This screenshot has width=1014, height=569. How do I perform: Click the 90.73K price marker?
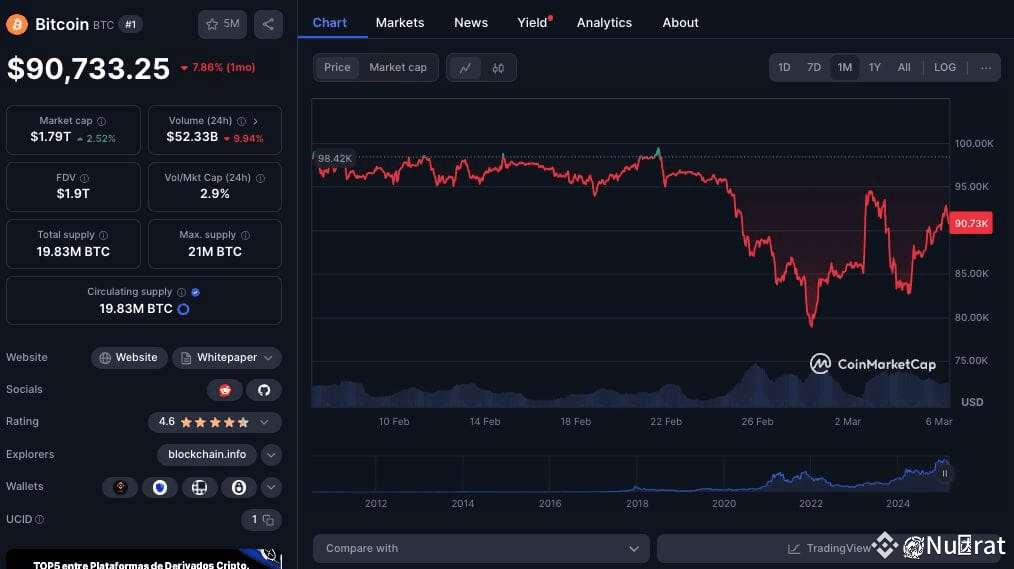coord(971,223)
